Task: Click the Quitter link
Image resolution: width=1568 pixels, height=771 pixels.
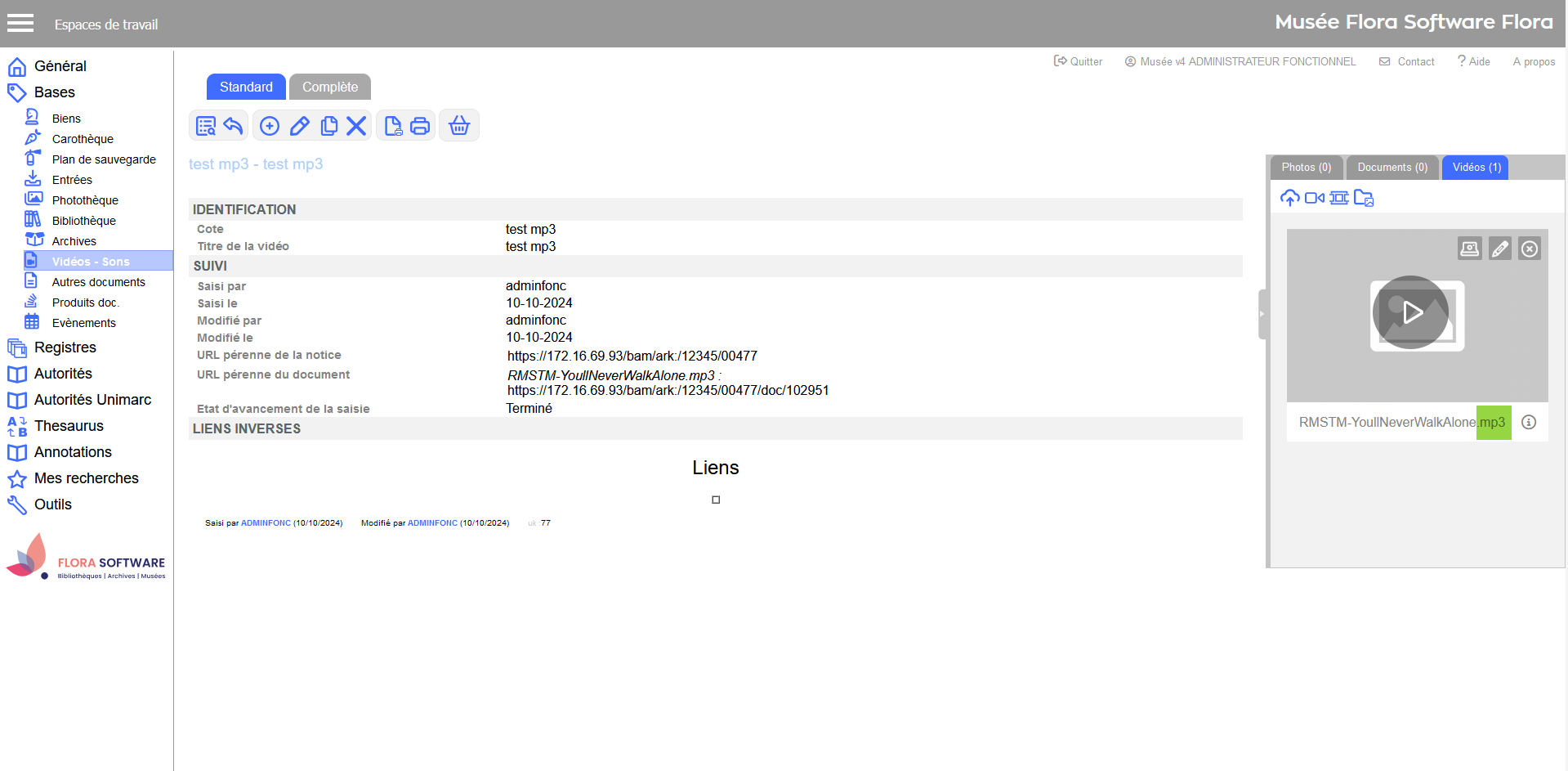Action: pos(1078,61)
